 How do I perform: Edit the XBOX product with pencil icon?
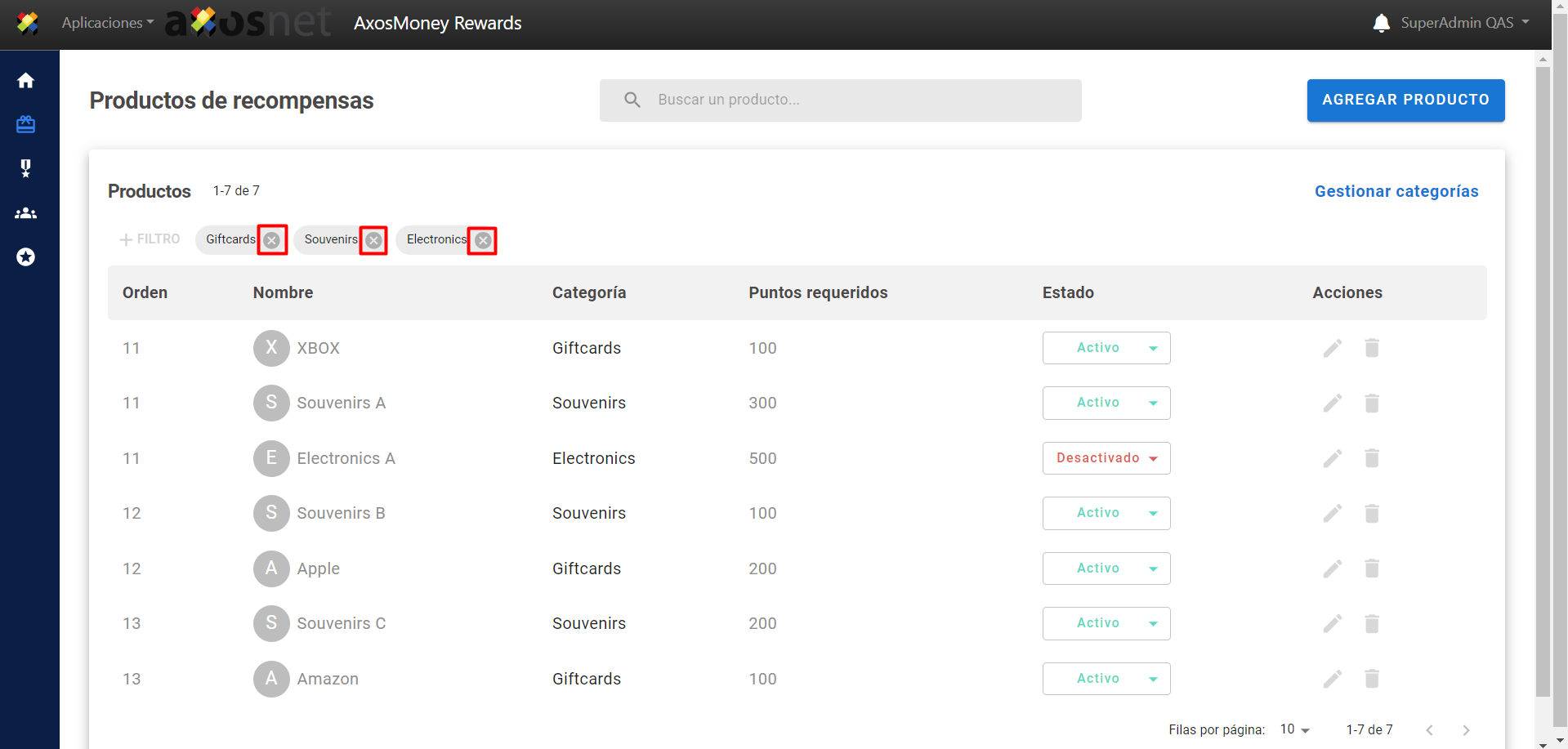pyautogui.click(x=1332, y=348)
